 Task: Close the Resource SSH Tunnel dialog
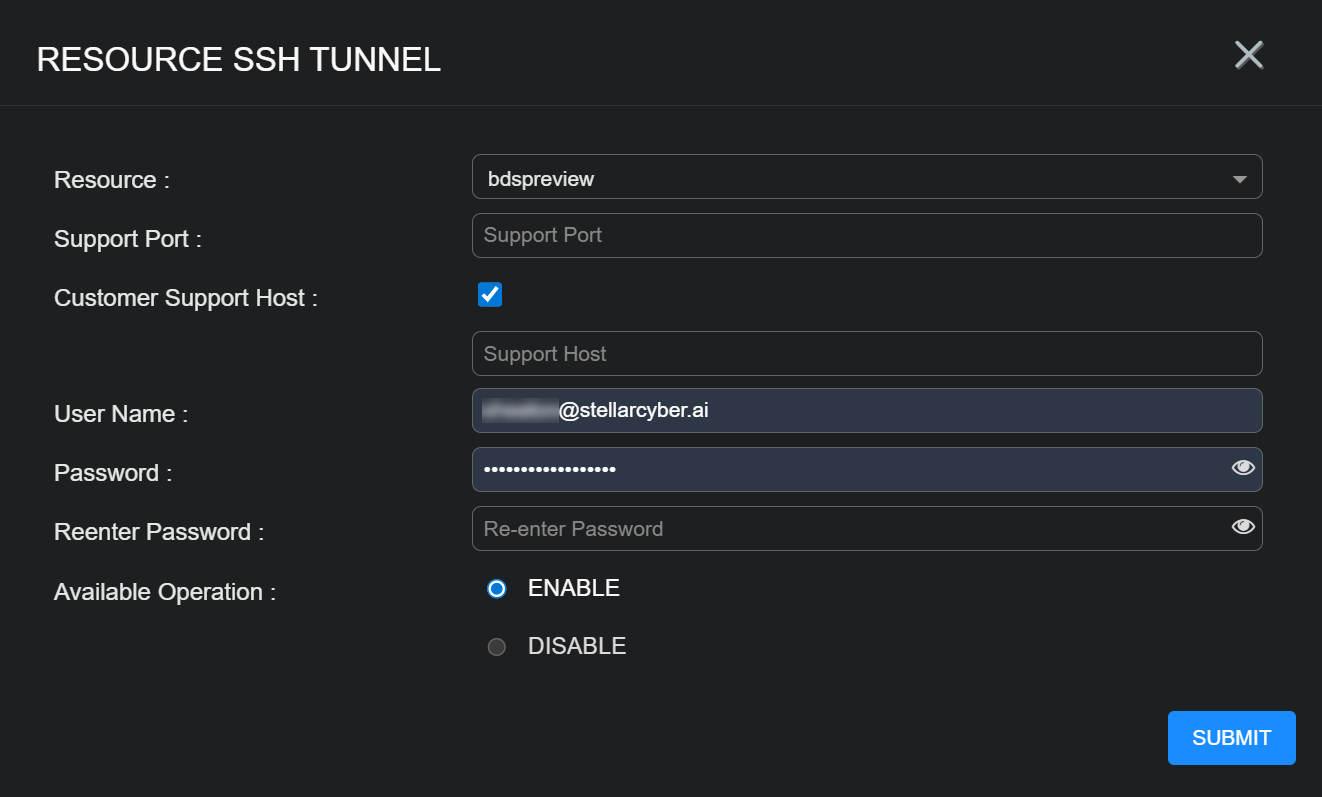[1249, 56]
